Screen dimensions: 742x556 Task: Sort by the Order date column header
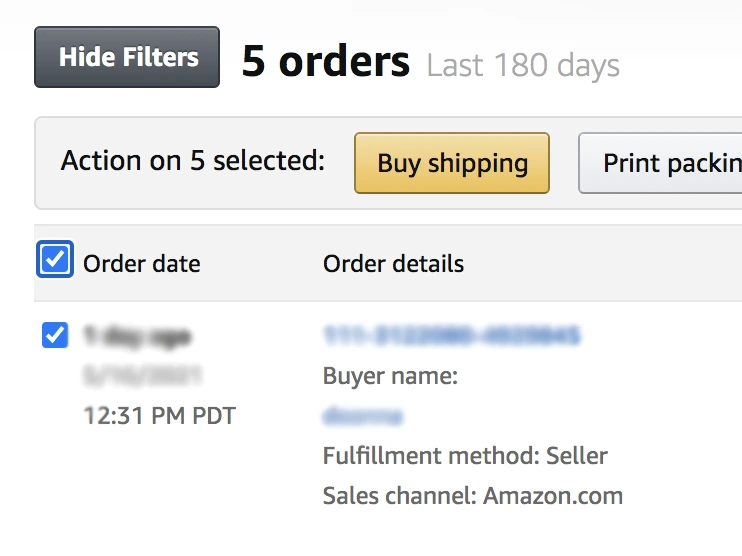click(141, 264)
